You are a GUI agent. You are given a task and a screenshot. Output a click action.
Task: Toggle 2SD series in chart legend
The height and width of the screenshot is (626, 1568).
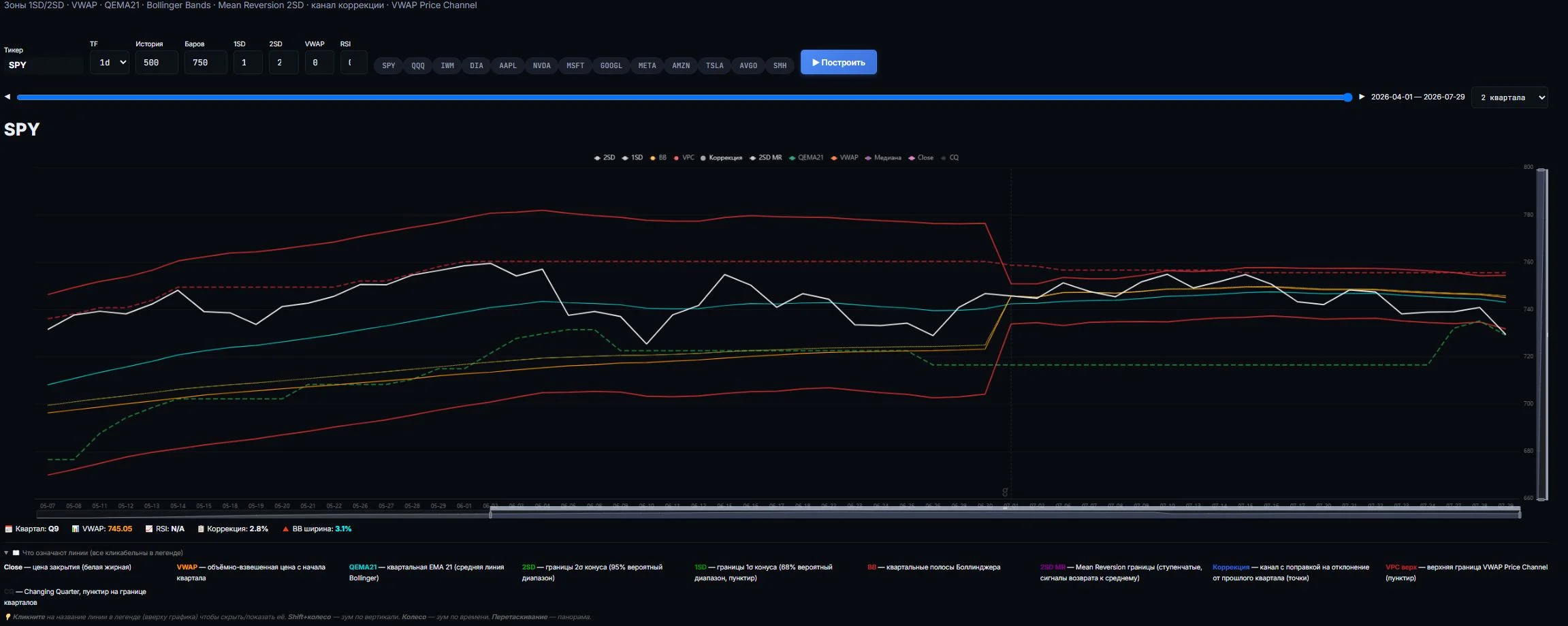click(x=605, y=157)
